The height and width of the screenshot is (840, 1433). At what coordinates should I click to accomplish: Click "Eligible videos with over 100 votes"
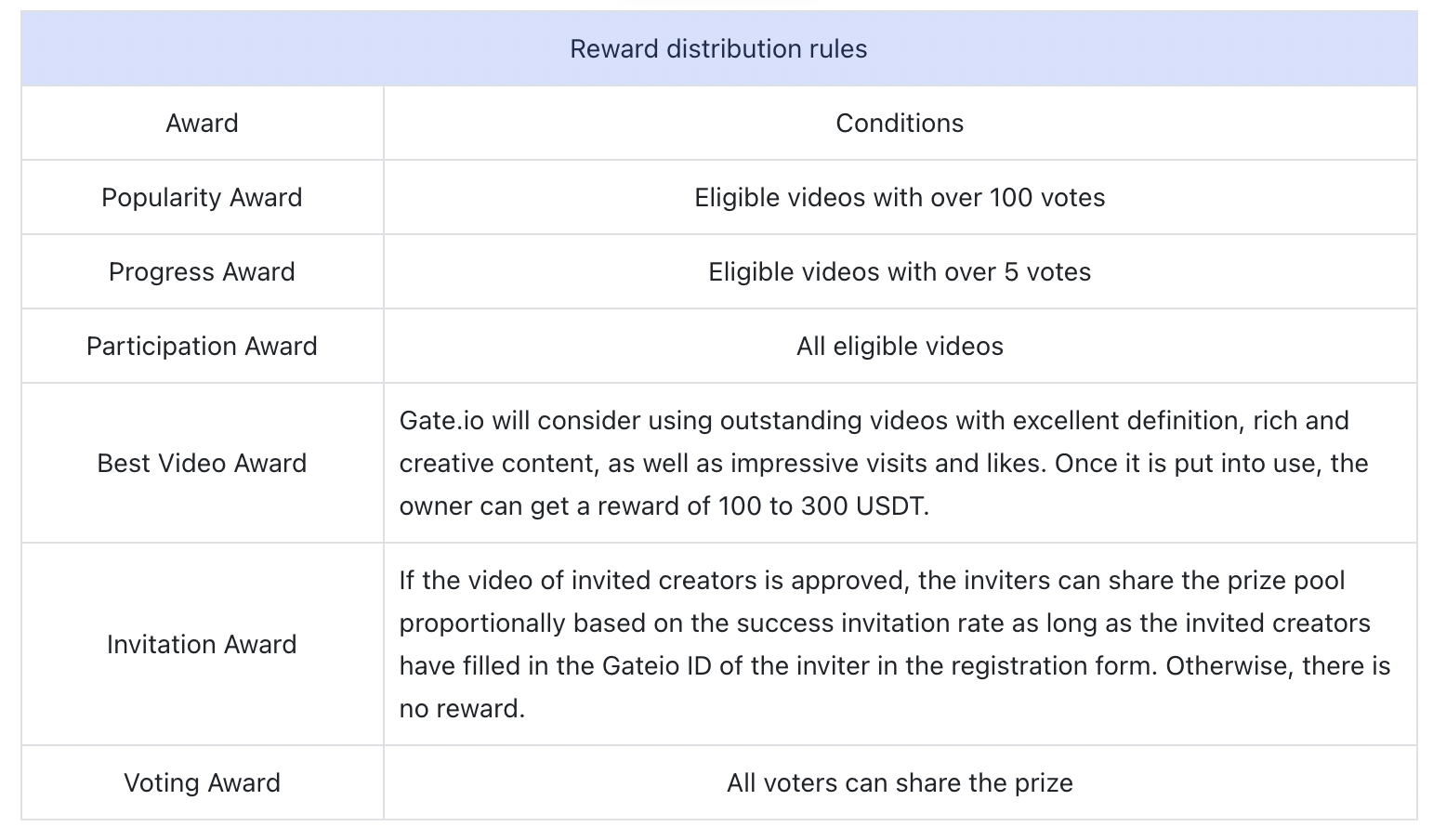(900, 198)
